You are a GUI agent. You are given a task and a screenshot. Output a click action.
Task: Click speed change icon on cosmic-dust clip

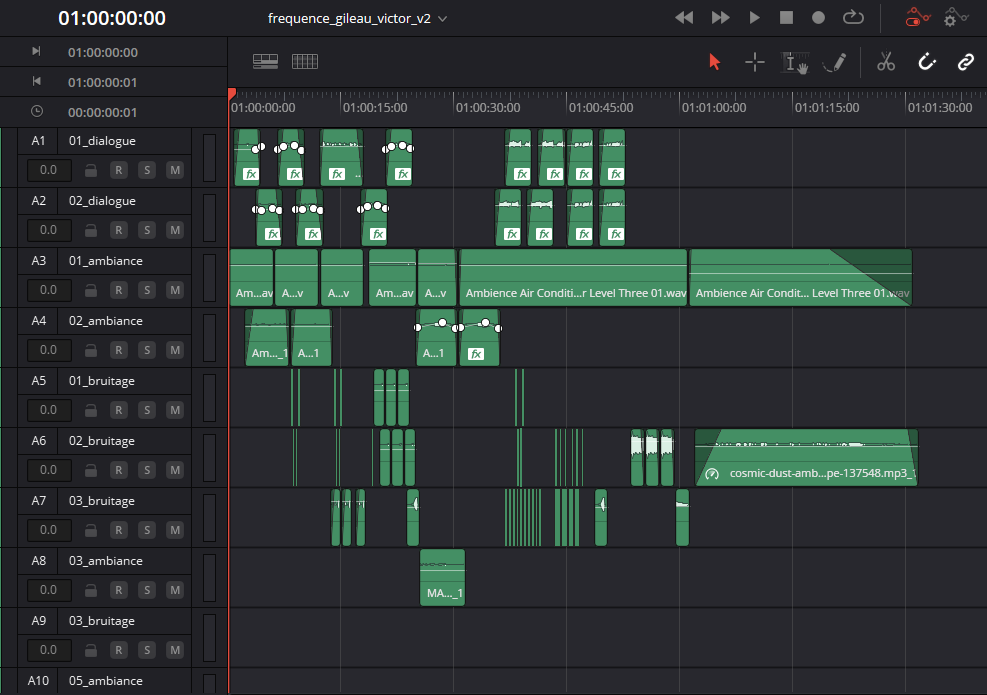[712, 474]
